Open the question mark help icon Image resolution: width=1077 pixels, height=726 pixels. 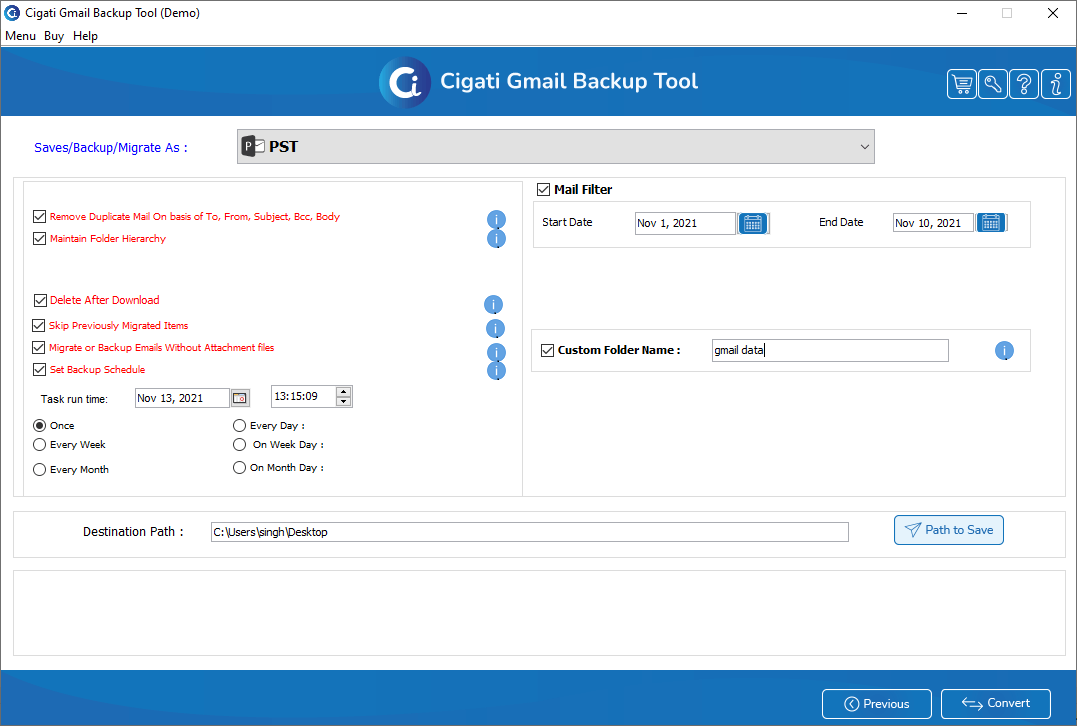tap(1023, 84)
